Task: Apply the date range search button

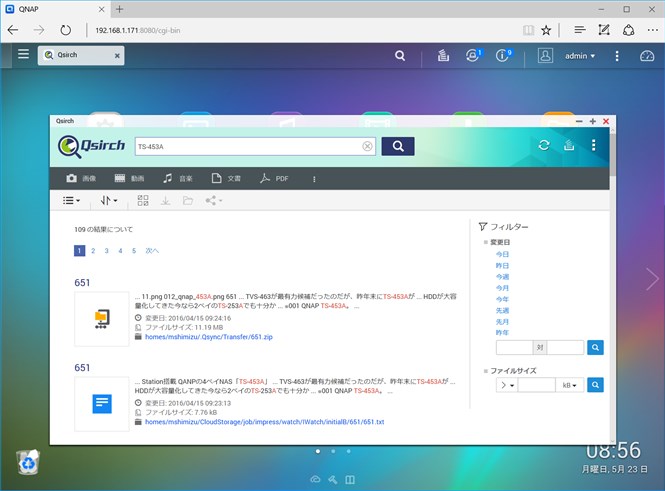Action: click(595, 347)
